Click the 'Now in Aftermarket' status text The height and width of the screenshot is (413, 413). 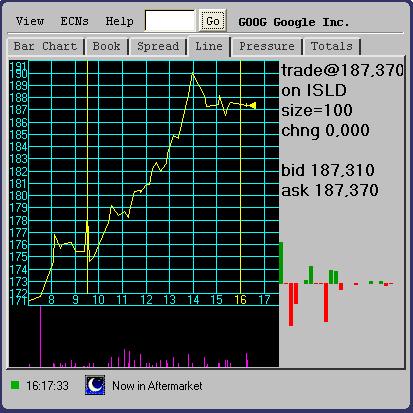coord(157,386)
